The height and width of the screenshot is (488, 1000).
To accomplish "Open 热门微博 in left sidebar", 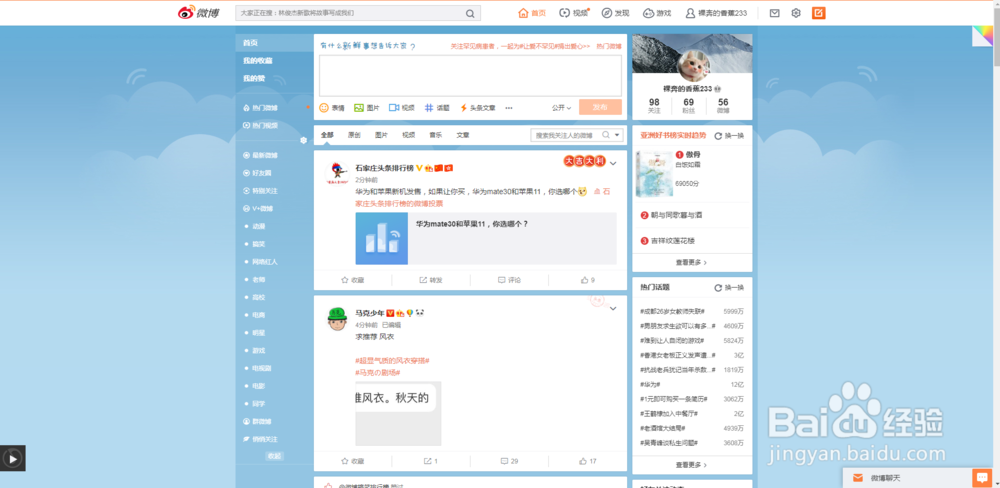I will tap(261, 108).
